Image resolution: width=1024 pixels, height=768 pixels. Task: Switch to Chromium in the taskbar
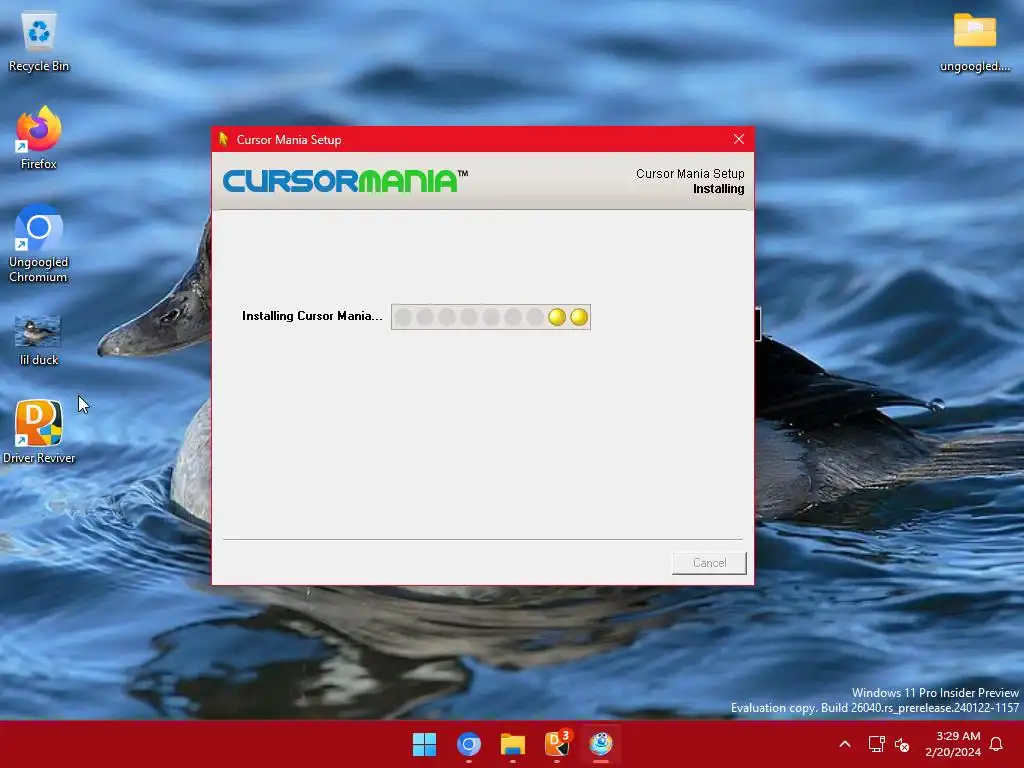coord(469,744)
